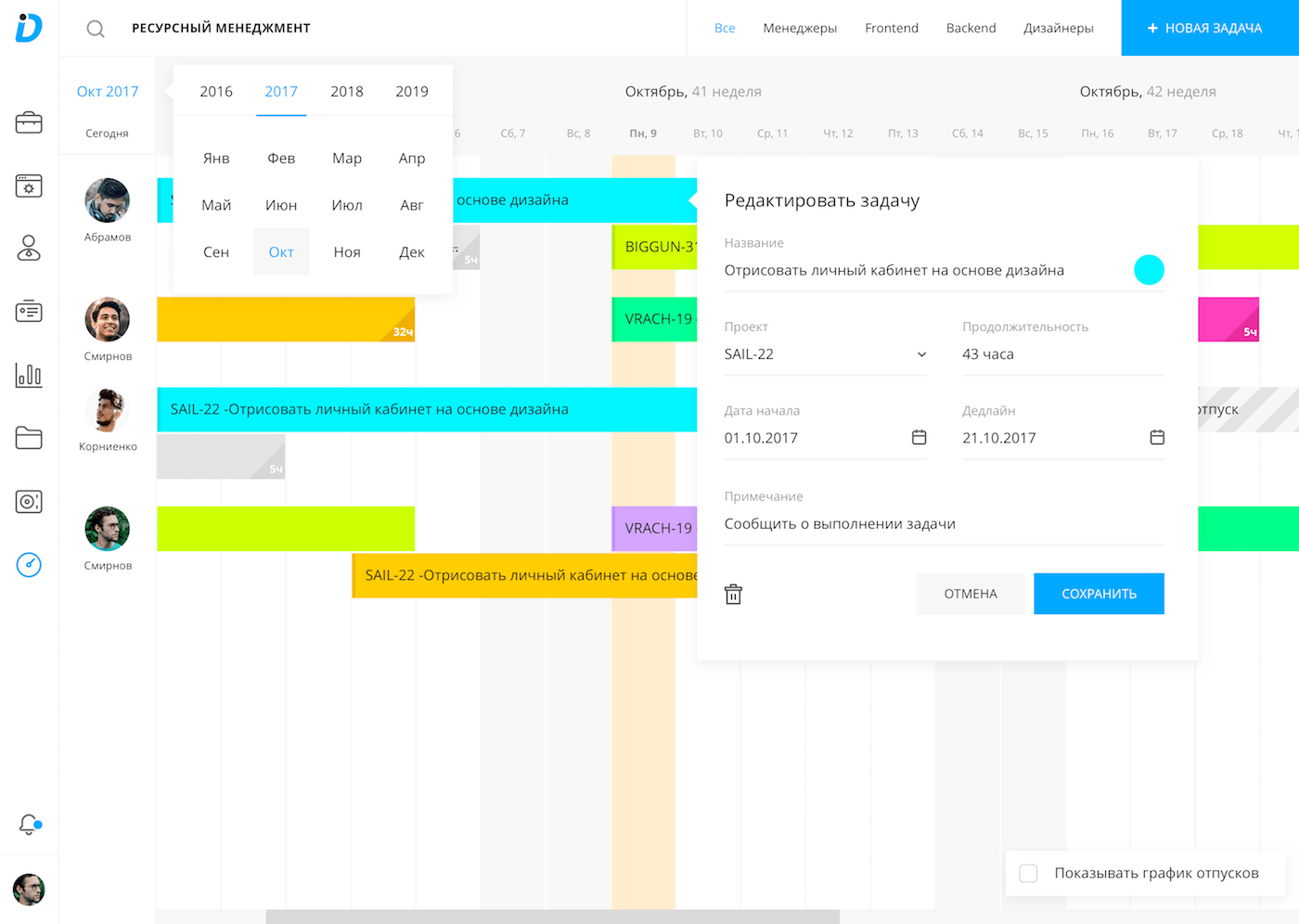This screenshot has height=924, width=1299.
Task: Select year 2018 in date picker
Action: (x=346, y=91)
